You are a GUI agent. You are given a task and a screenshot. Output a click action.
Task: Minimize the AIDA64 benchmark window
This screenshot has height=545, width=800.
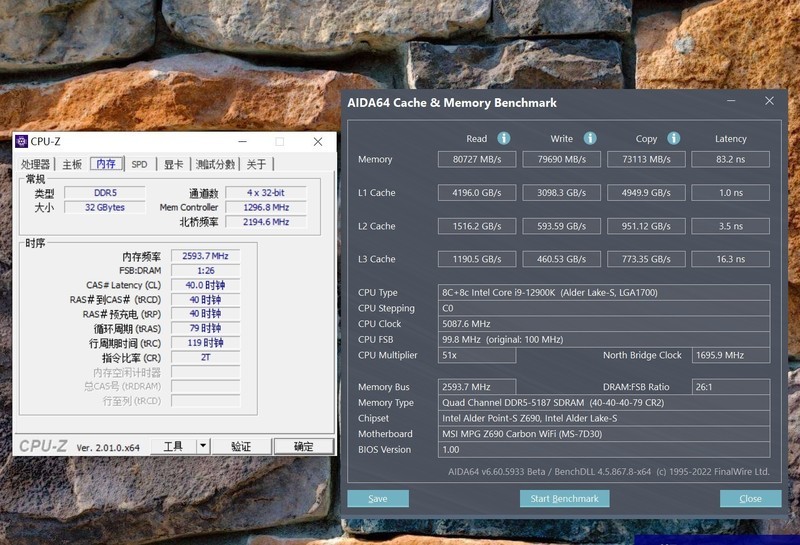point(731,101)
